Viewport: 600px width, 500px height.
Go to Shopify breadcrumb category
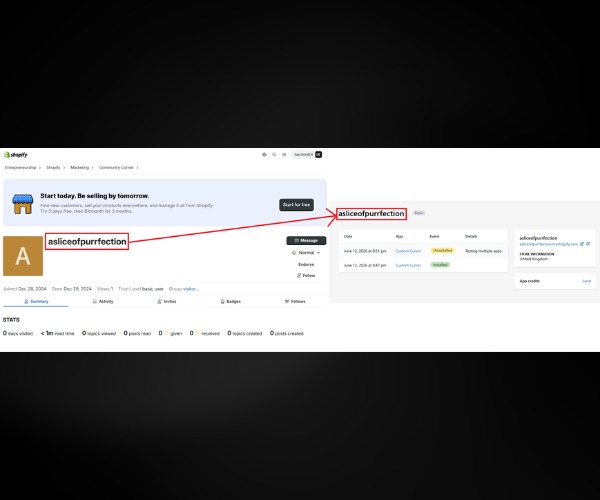(53, 168)
